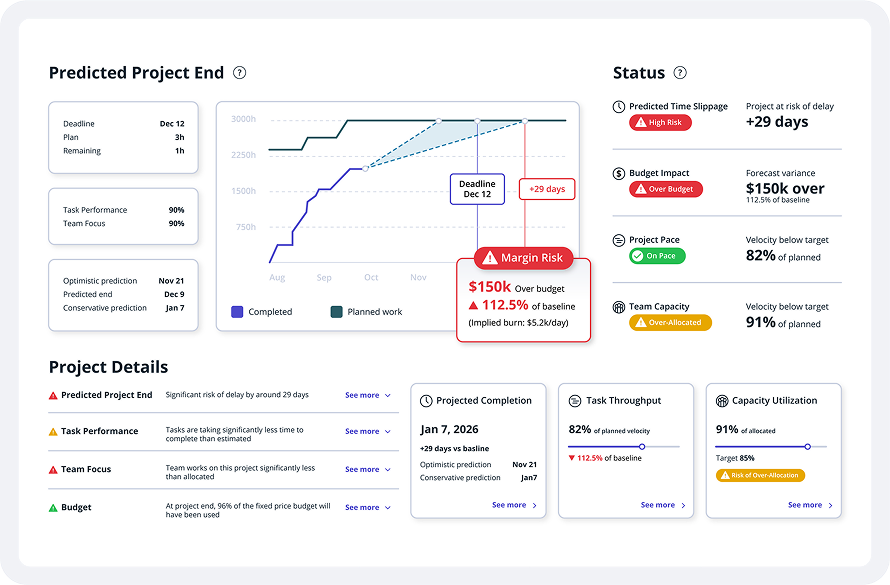Open See more on the Projected Completion card

point(509,505)
